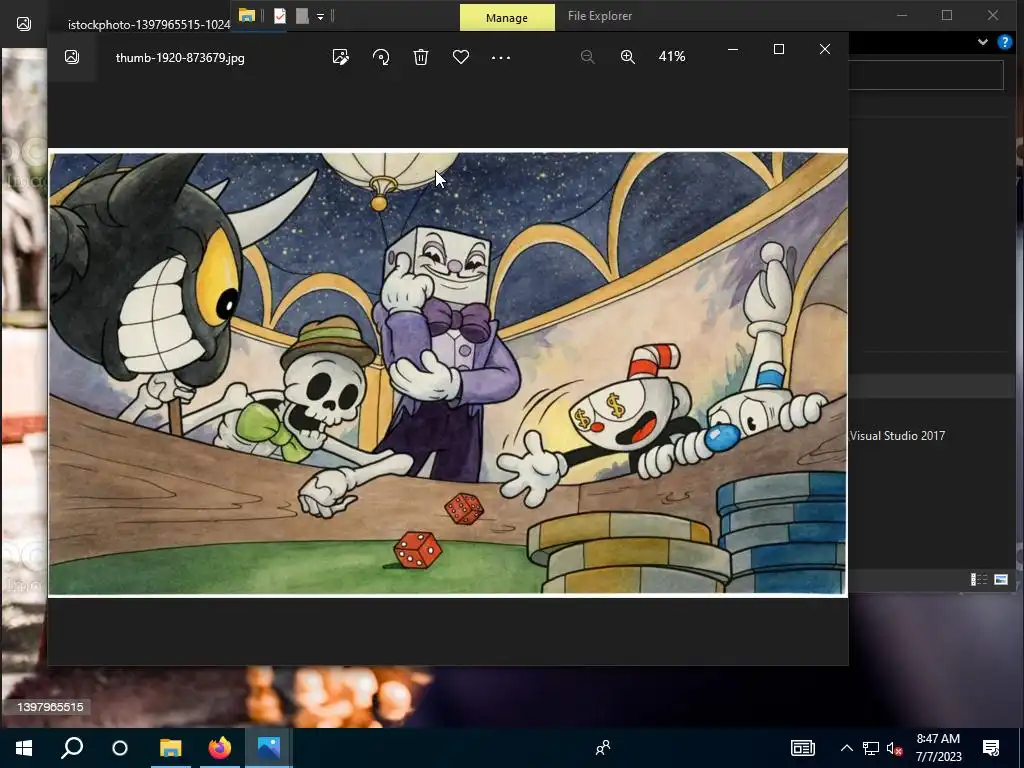The width and height of the screenshot is (1024, 768).
Task: Click folder icon in File Explorer title bar
Action: [246, 16]
